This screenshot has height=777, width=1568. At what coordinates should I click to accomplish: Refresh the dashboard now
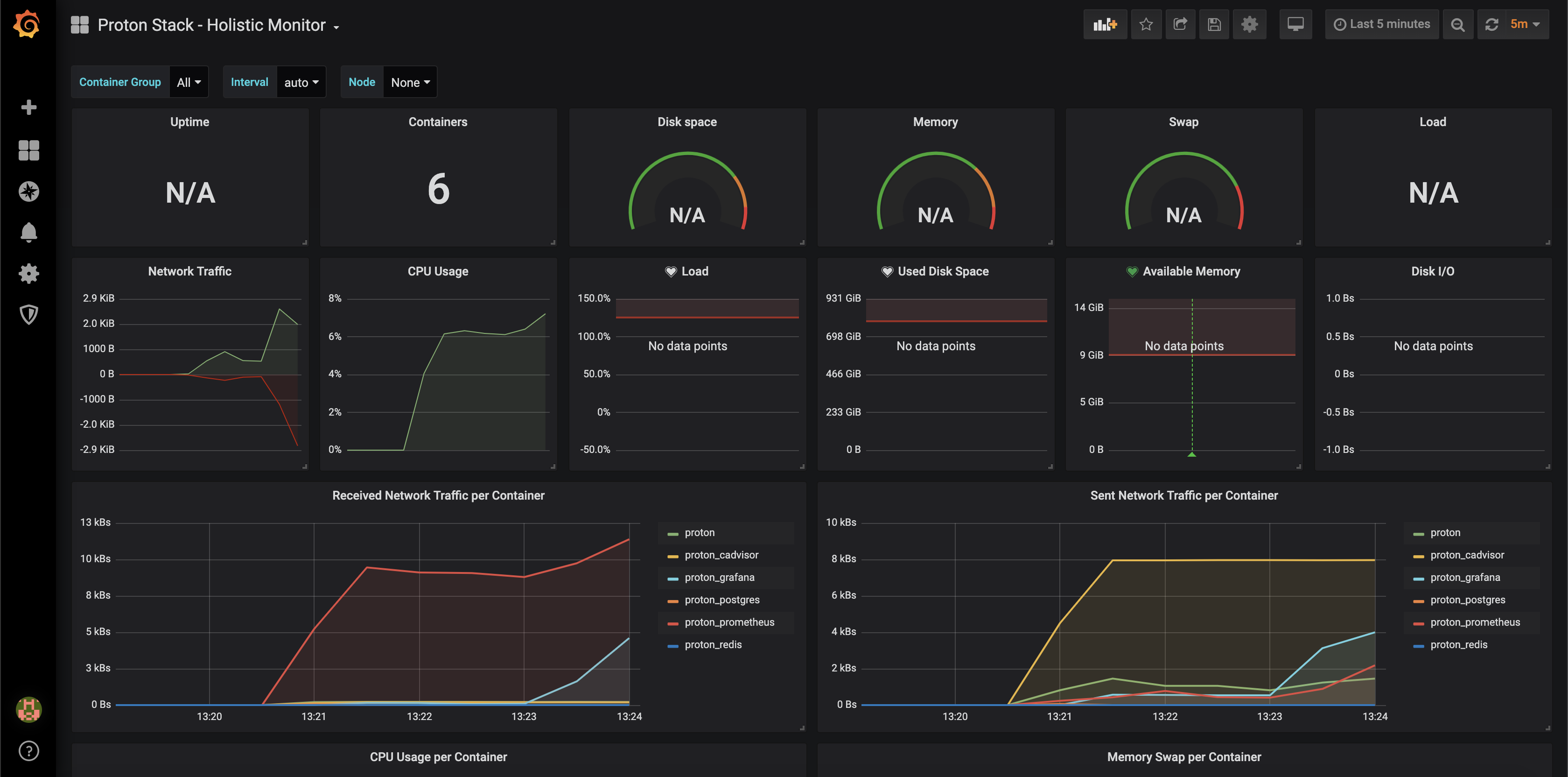(x=1491, y=24)
